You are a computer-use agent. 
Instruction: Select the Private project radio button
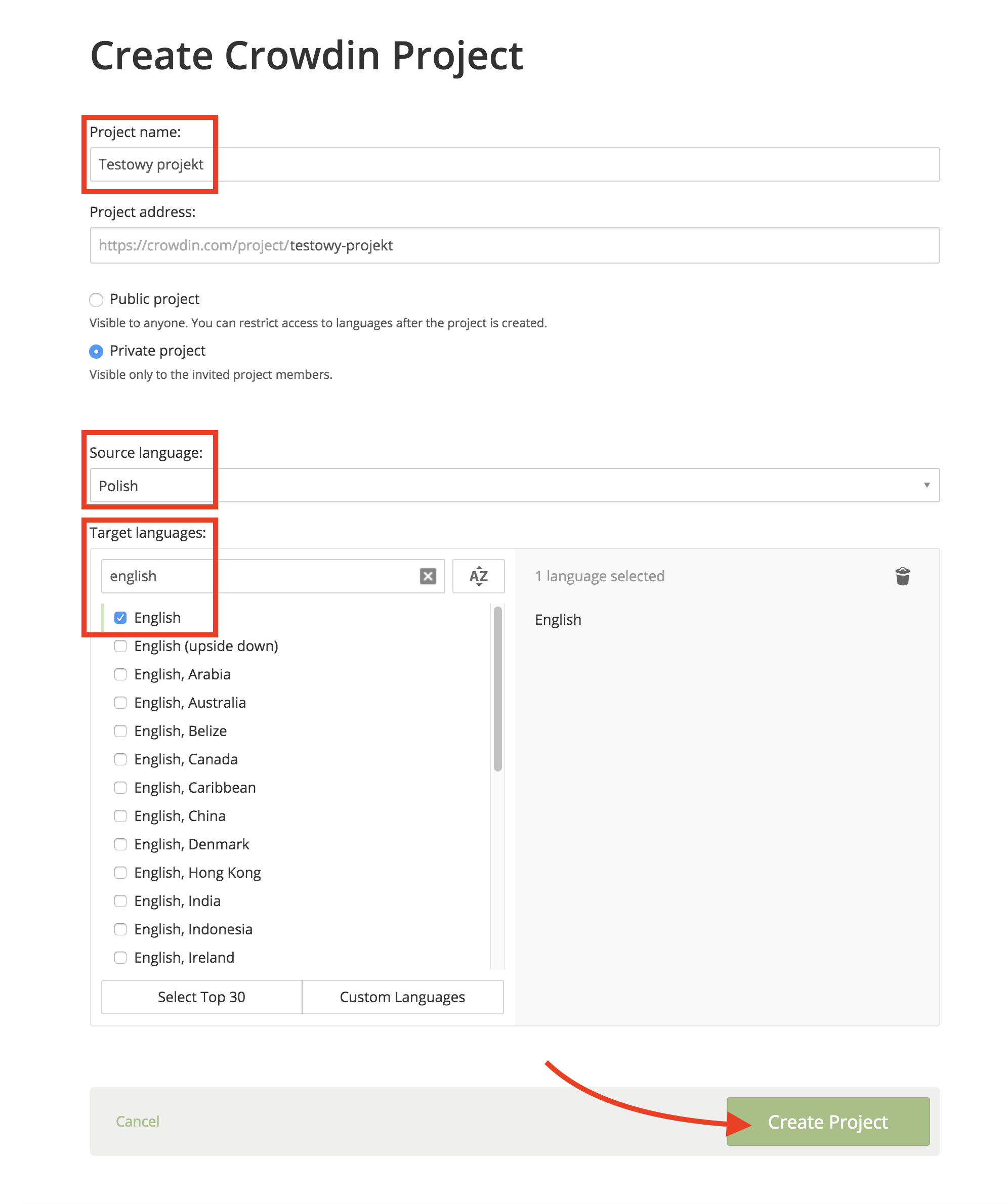tap(96, 351)
